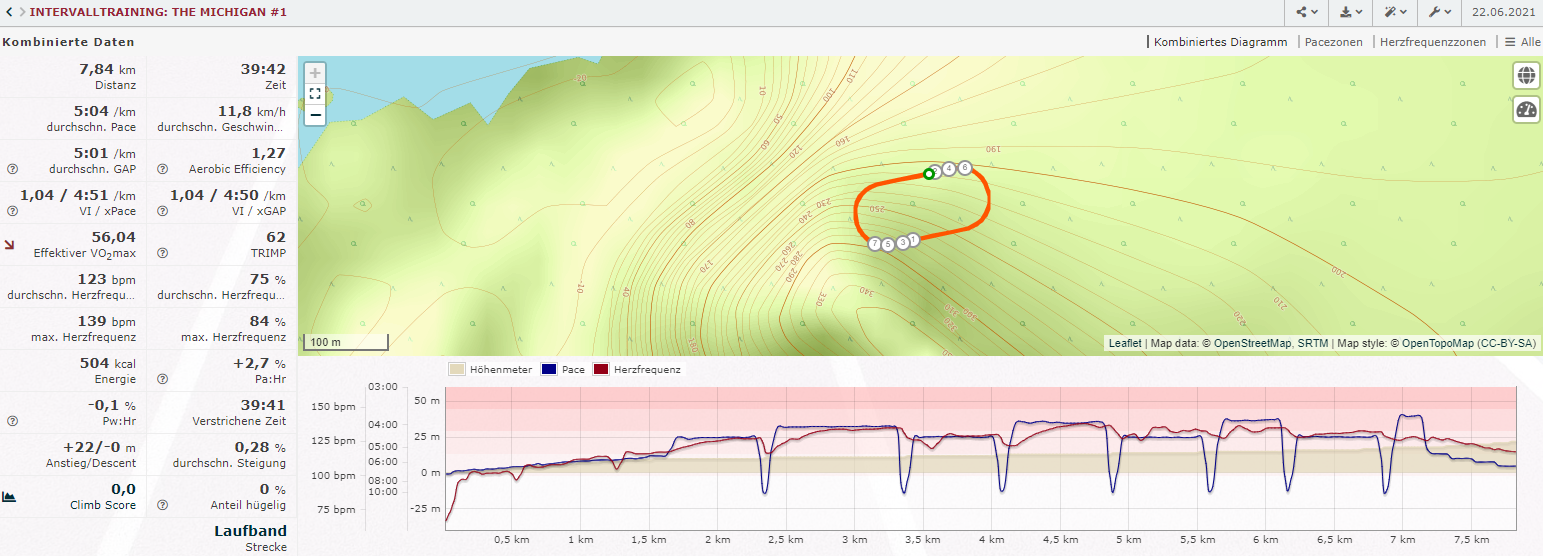Click the OpenStreetMap attribution link
Screen dimensions: 1543x556
pos(1255,344)
